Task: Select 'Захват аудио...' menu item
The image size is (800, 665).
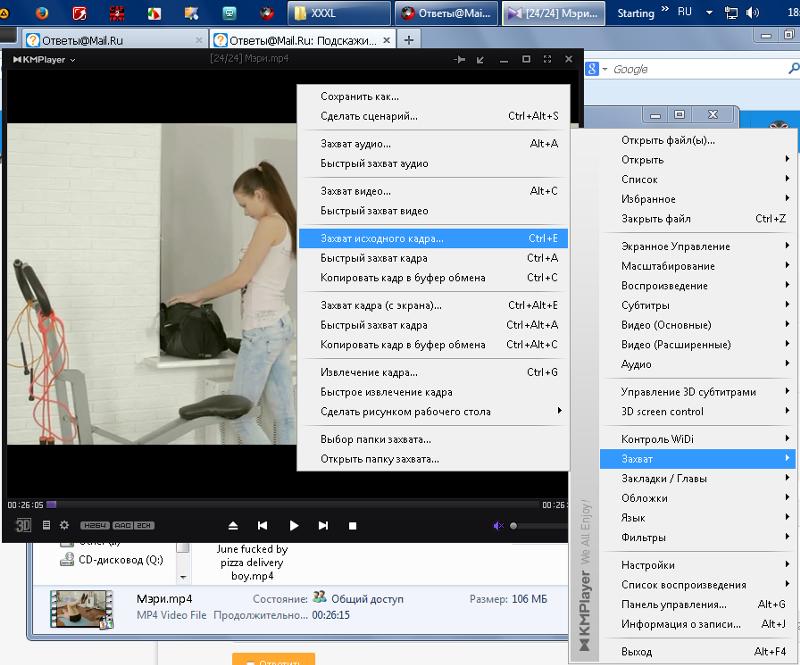Action: pyautogui.click(x=433, y=144)
